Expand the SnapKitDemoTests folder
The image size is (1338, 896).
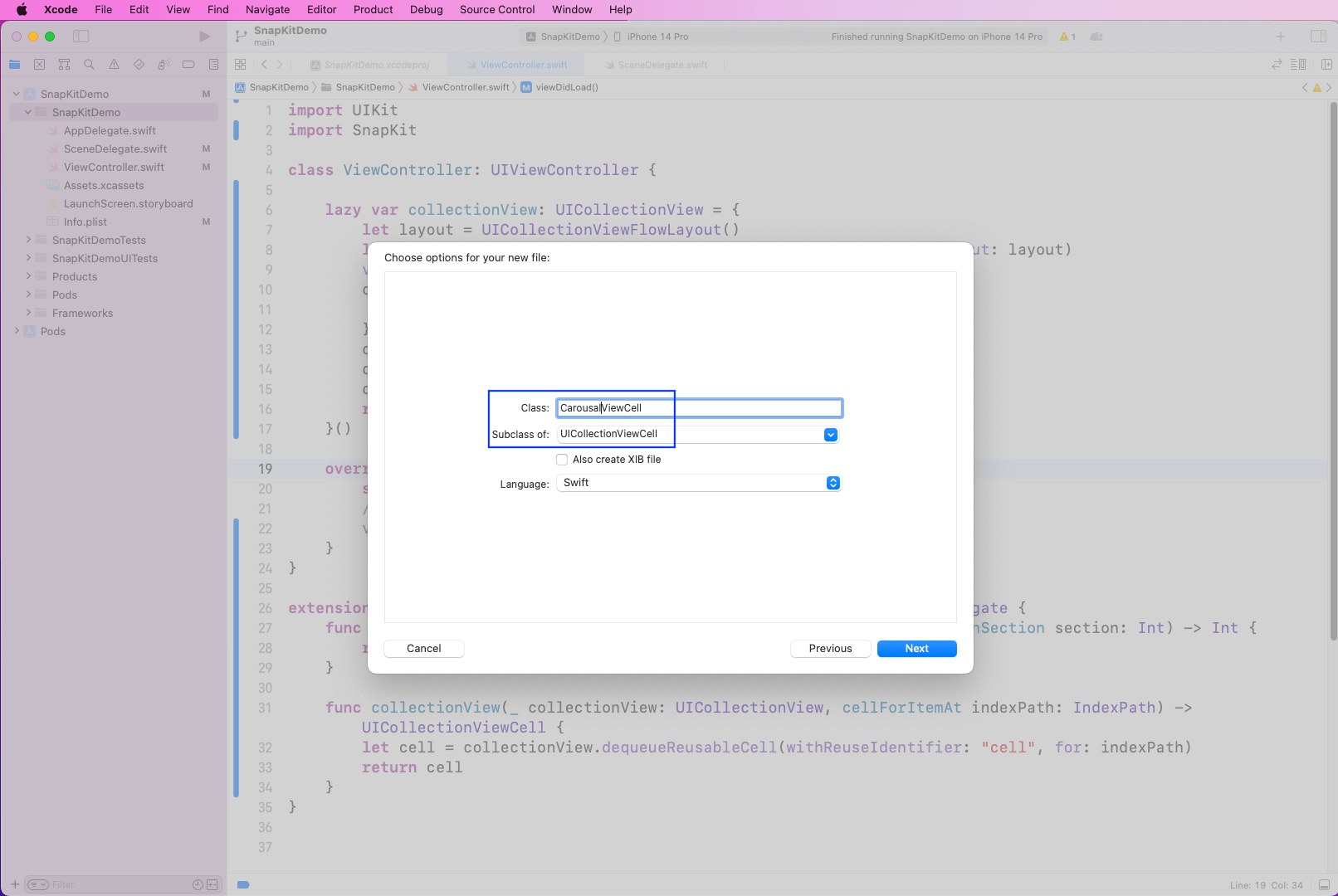tap(28, 240)
